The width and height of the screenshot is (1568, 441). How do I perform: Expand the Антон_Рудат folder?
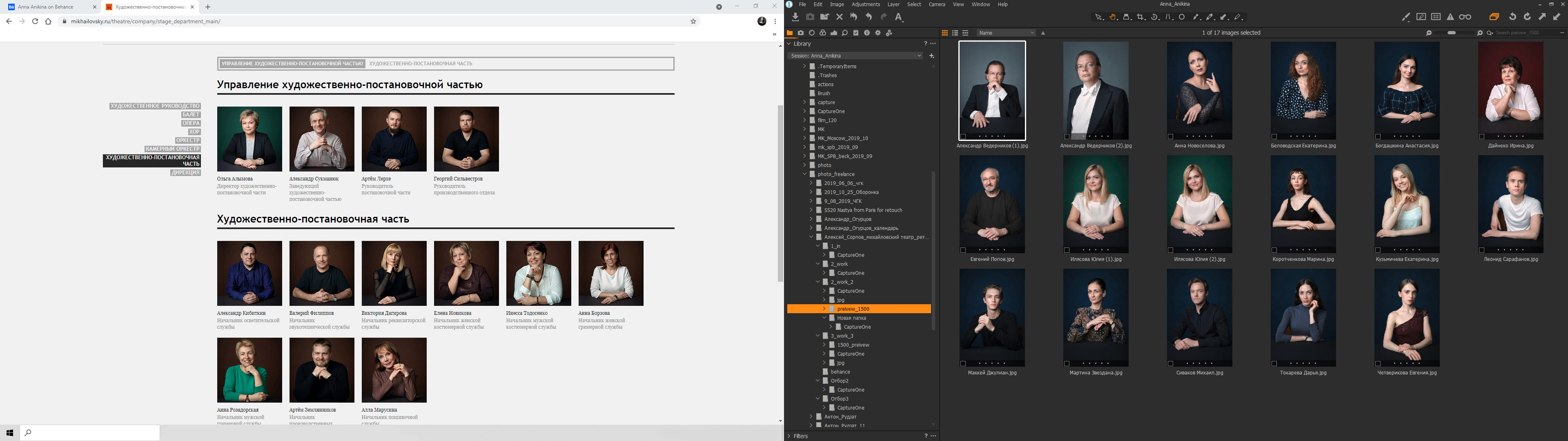pyautogui.click(x=811, y=416)
